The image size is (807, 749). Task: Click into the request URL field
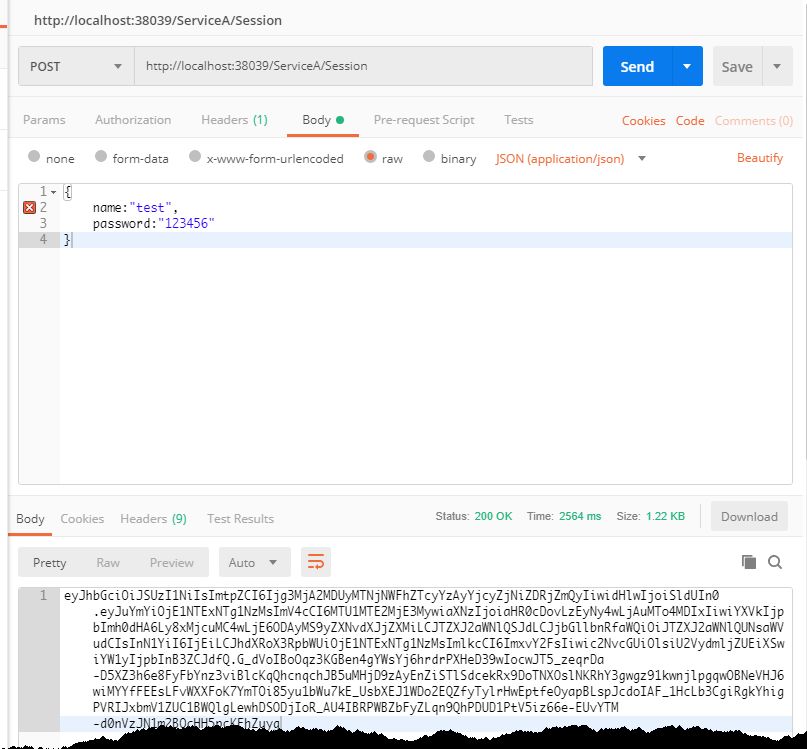click(x=363, y=66)
